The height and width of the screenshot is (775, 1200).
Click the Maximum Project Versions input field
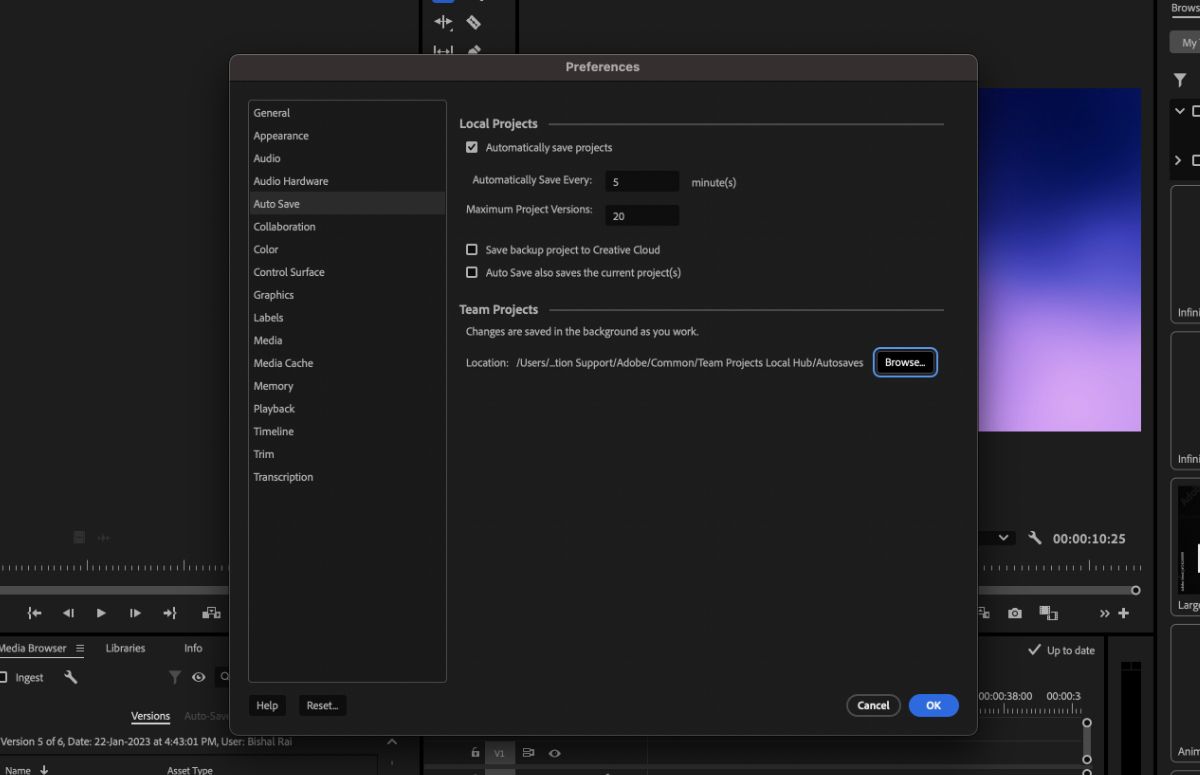tap(641, 215)
